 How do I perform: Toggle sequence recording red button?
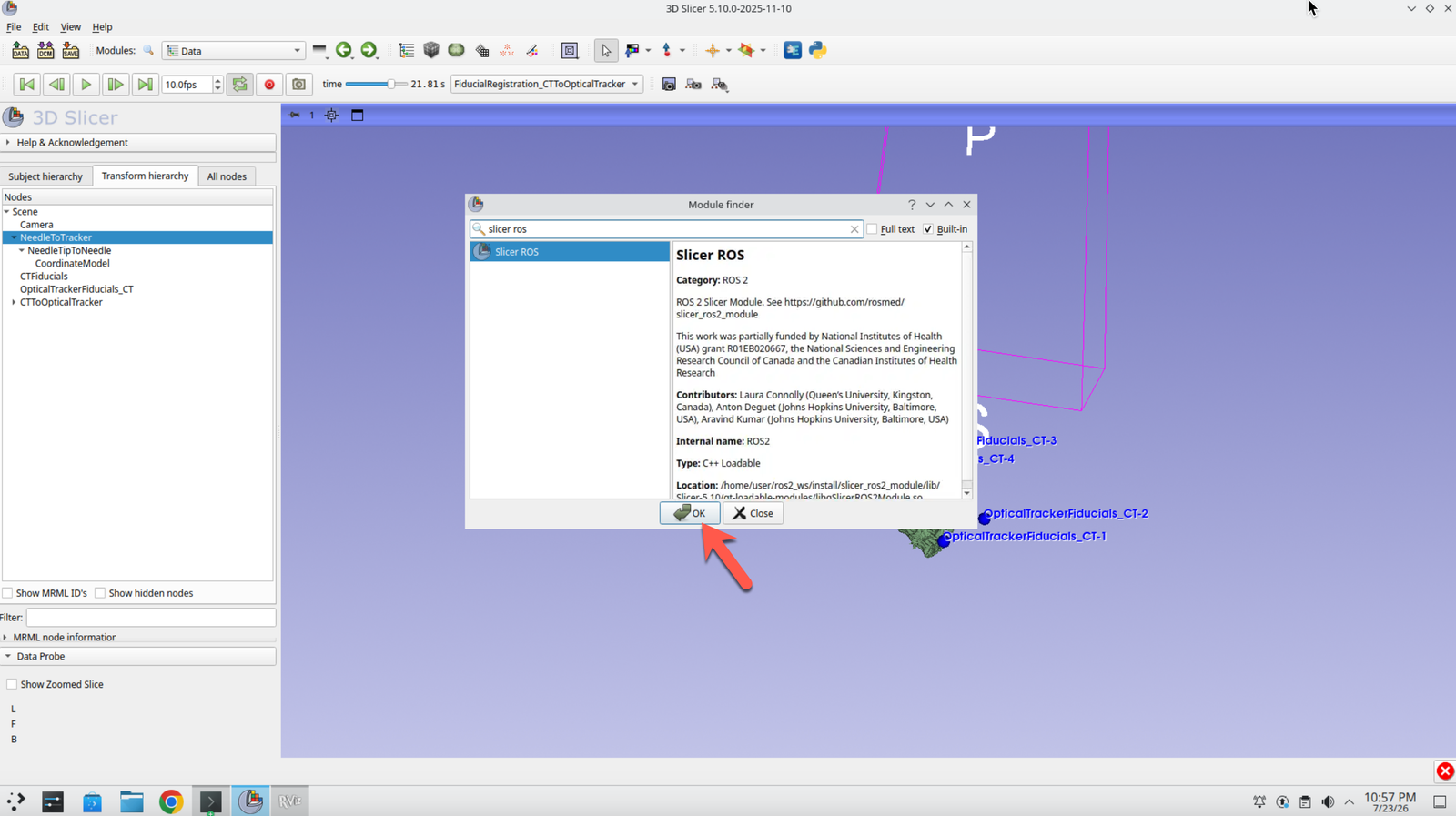coord(269,85)
